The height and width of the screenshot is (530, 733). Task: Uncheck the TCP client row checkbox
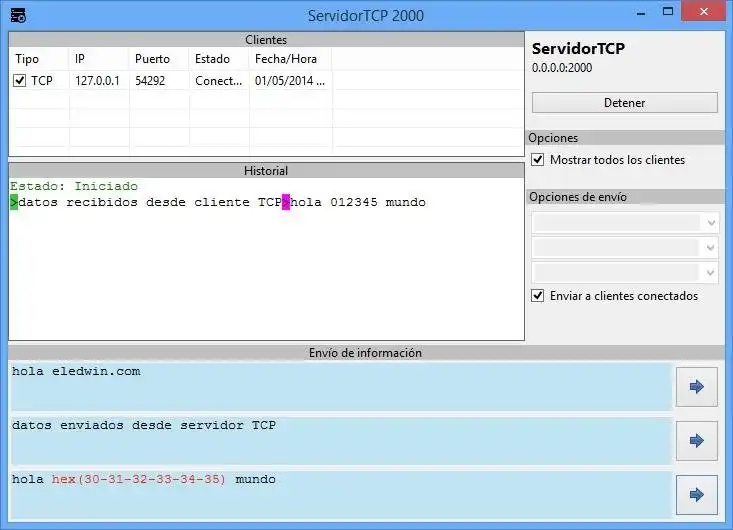pyautogui.click(x=19, y=80)
